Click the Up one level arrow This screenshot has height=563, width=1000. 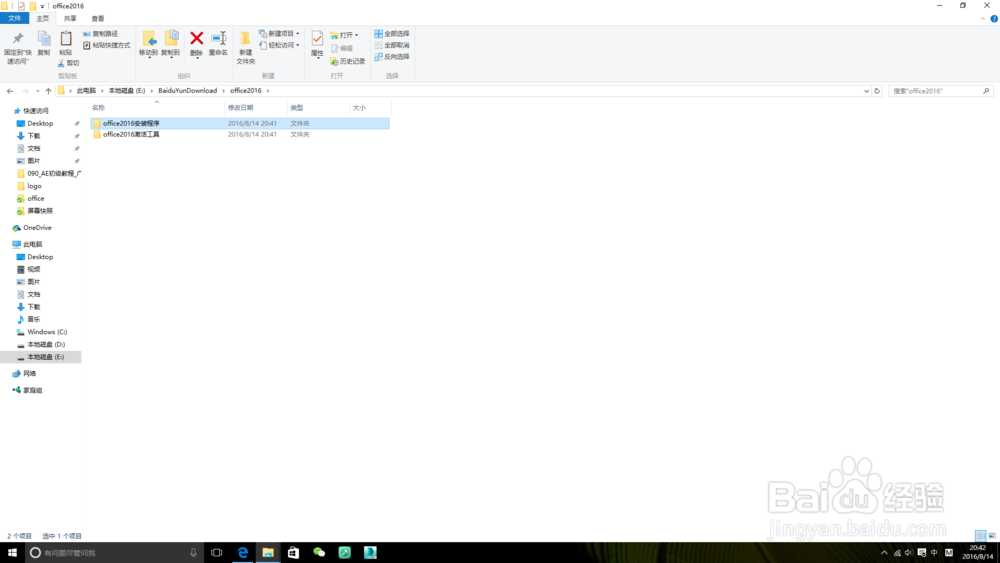click(48, 91)
